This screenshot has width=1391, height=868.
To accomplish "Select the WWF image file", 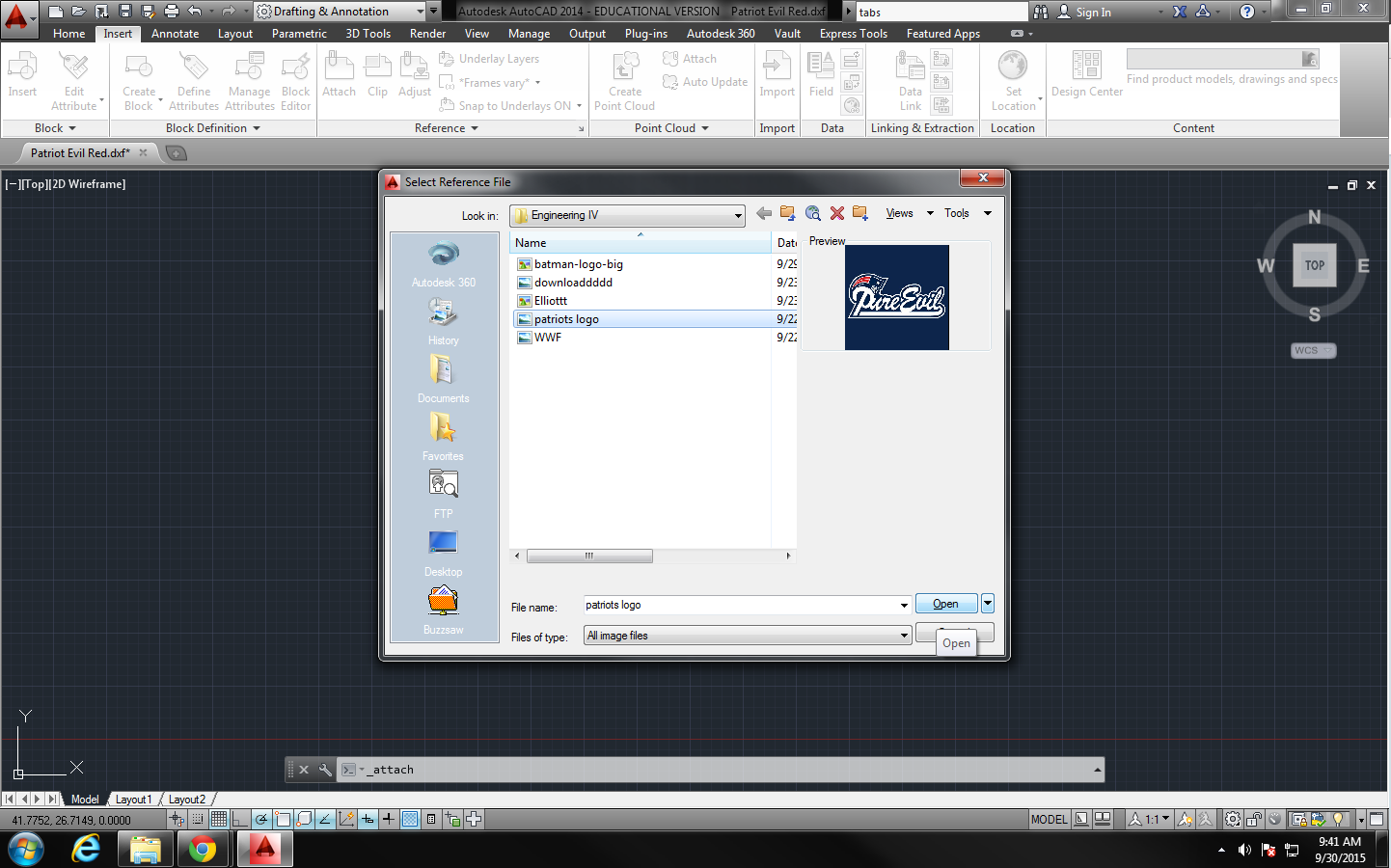I will 547,338.
